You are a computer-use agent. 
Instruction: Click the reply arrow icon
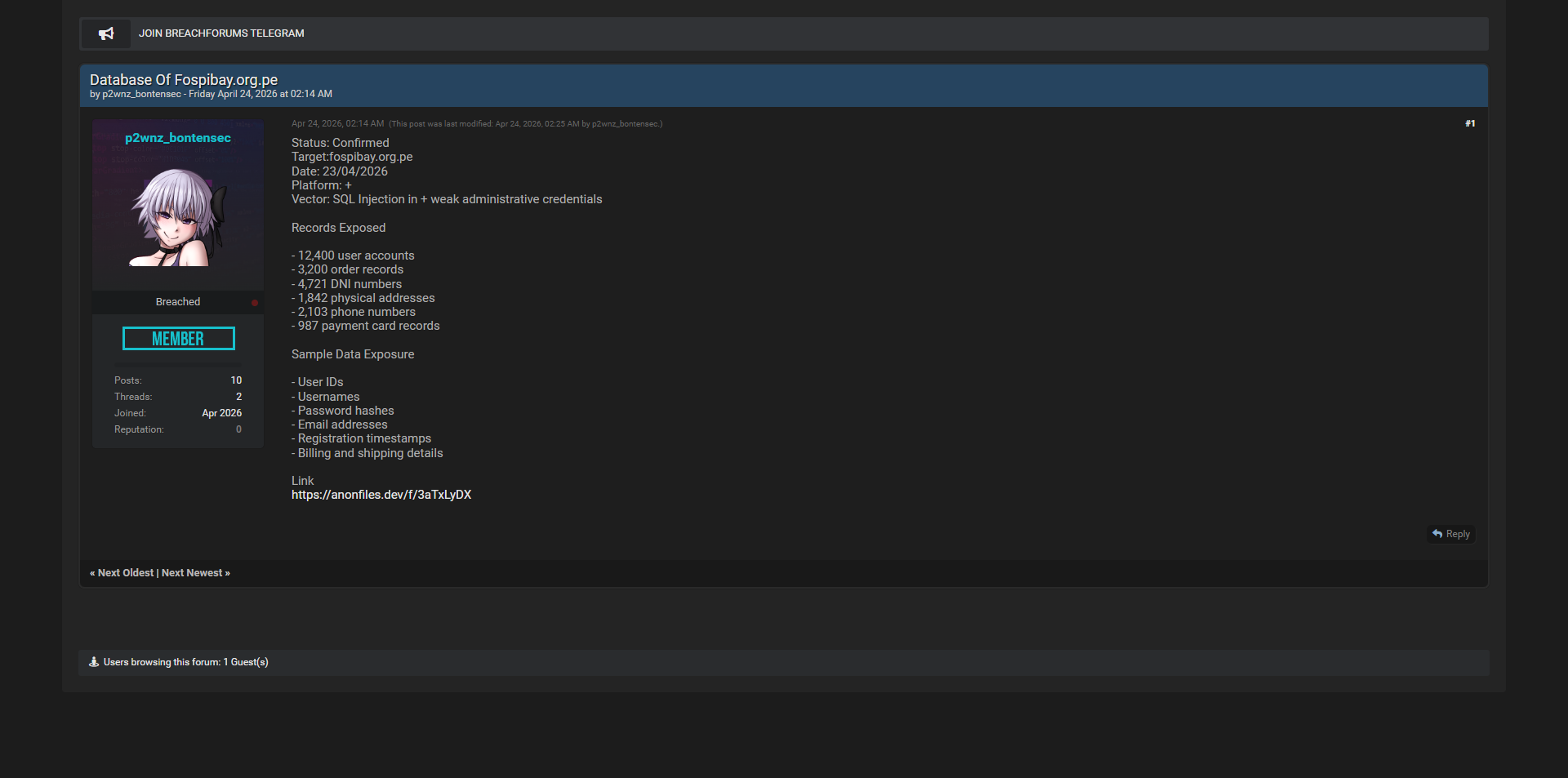coord(1437,534)
